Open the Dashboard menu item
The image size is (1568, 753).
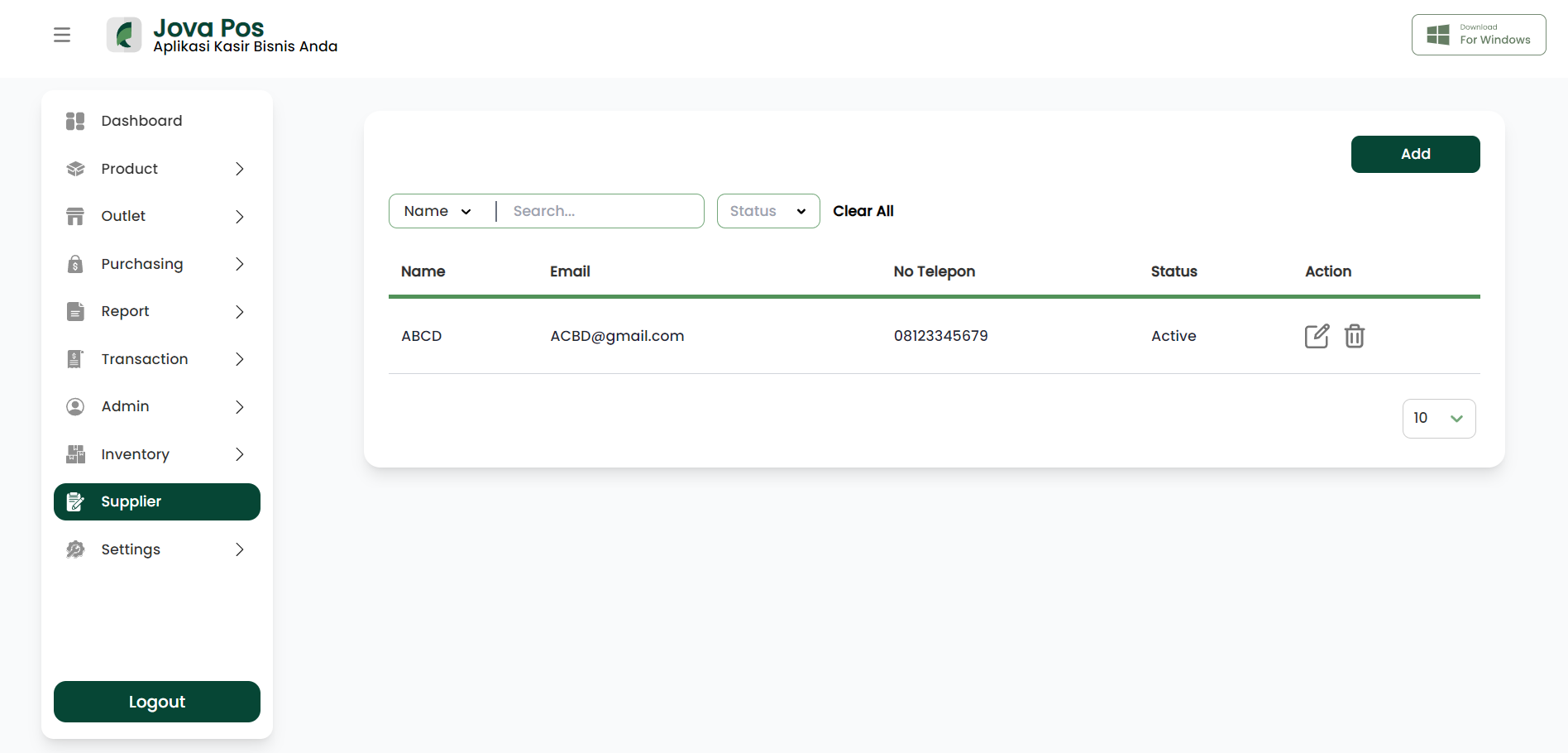[x=157, y=121]
